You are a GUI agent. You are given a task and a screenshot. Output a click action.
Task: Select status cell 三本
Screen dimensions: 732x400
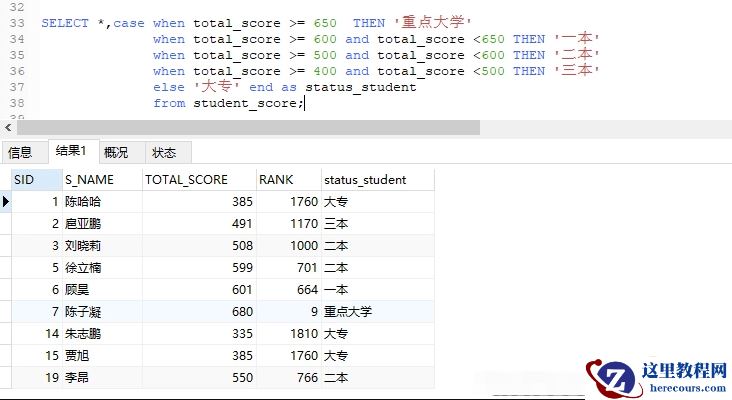coord(378,224)
